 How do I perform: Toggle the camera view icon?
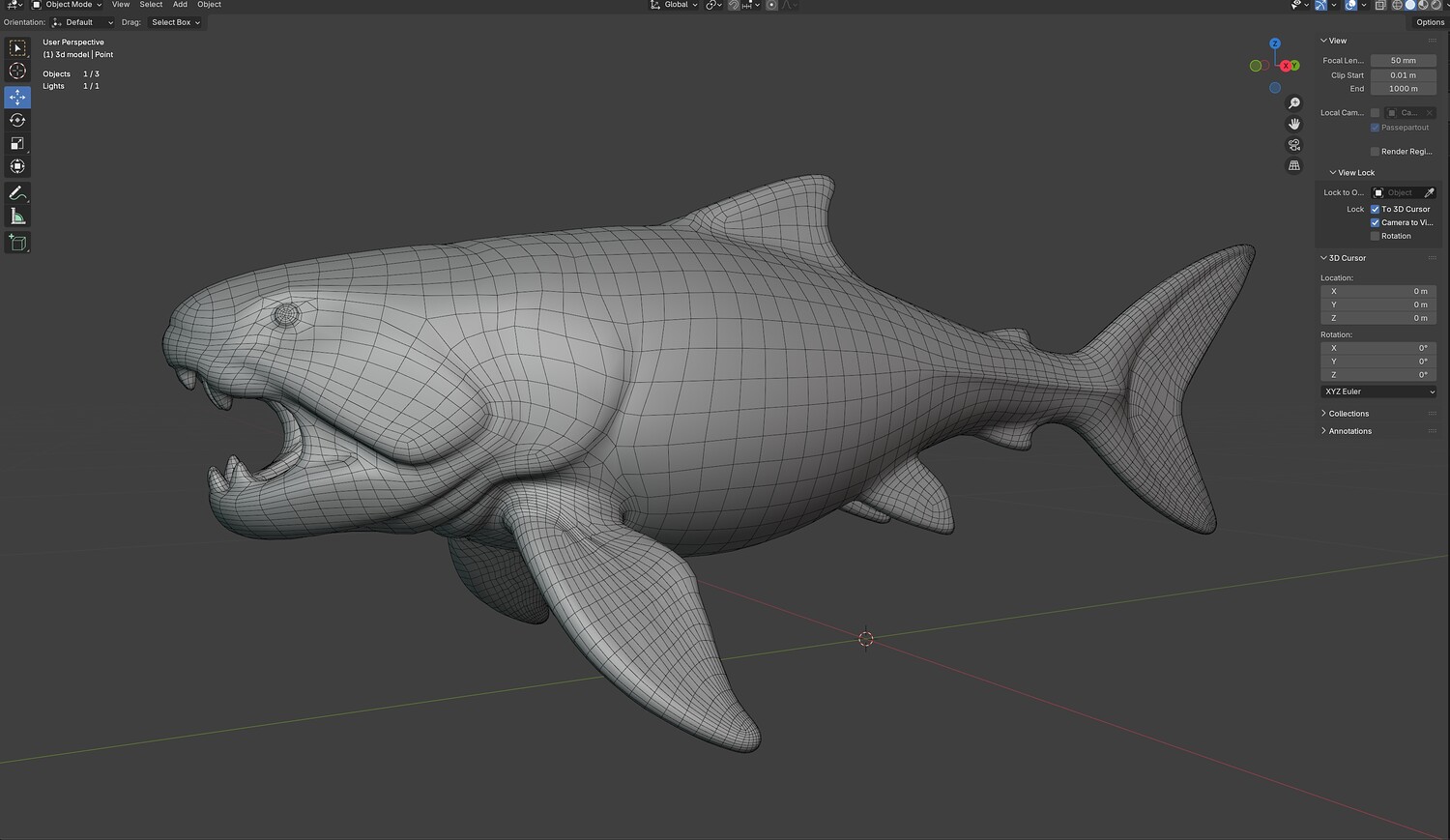click(x=1294, y=145)
